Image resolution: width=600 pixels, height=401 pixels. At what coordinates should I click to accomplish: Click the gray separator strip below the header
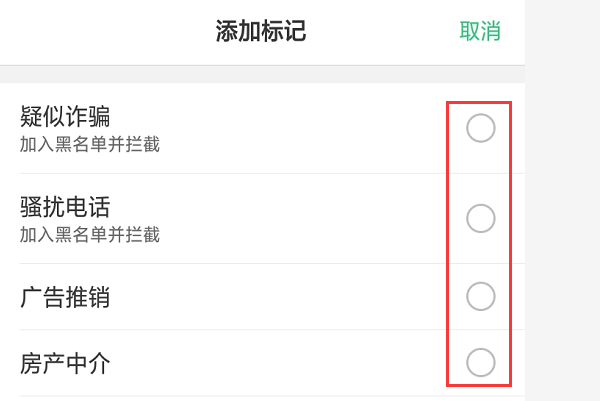(x=262, y=74)
